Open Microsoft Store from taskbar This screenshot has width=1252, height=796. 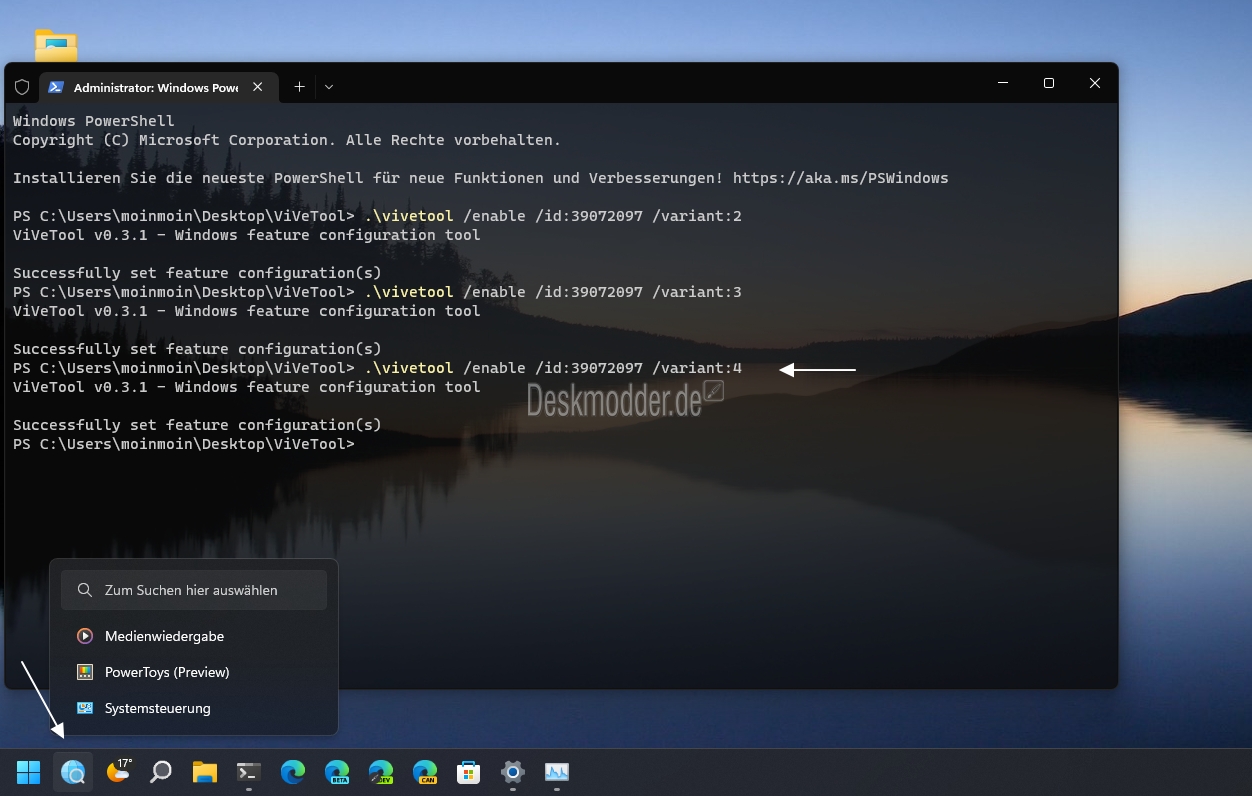469,772
